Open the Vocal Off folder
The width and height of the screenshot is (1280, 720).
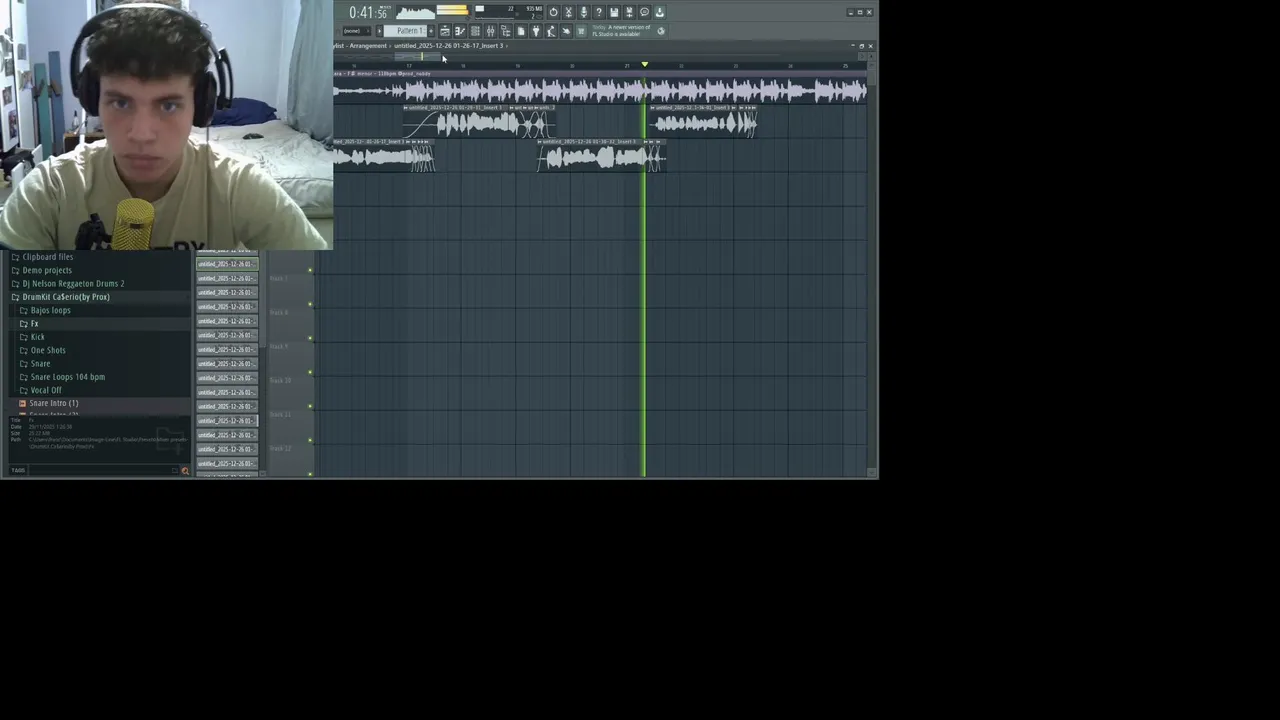click(x=45, y=390)
